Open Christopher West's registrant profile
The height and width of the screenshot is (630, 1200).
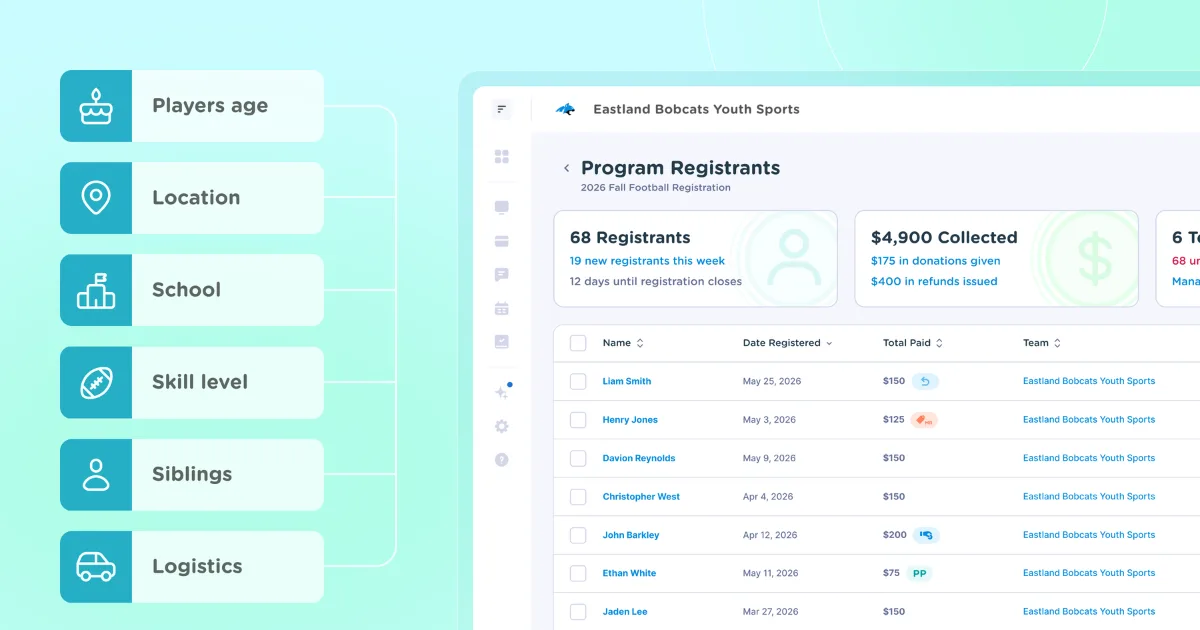tap(641, 497)
